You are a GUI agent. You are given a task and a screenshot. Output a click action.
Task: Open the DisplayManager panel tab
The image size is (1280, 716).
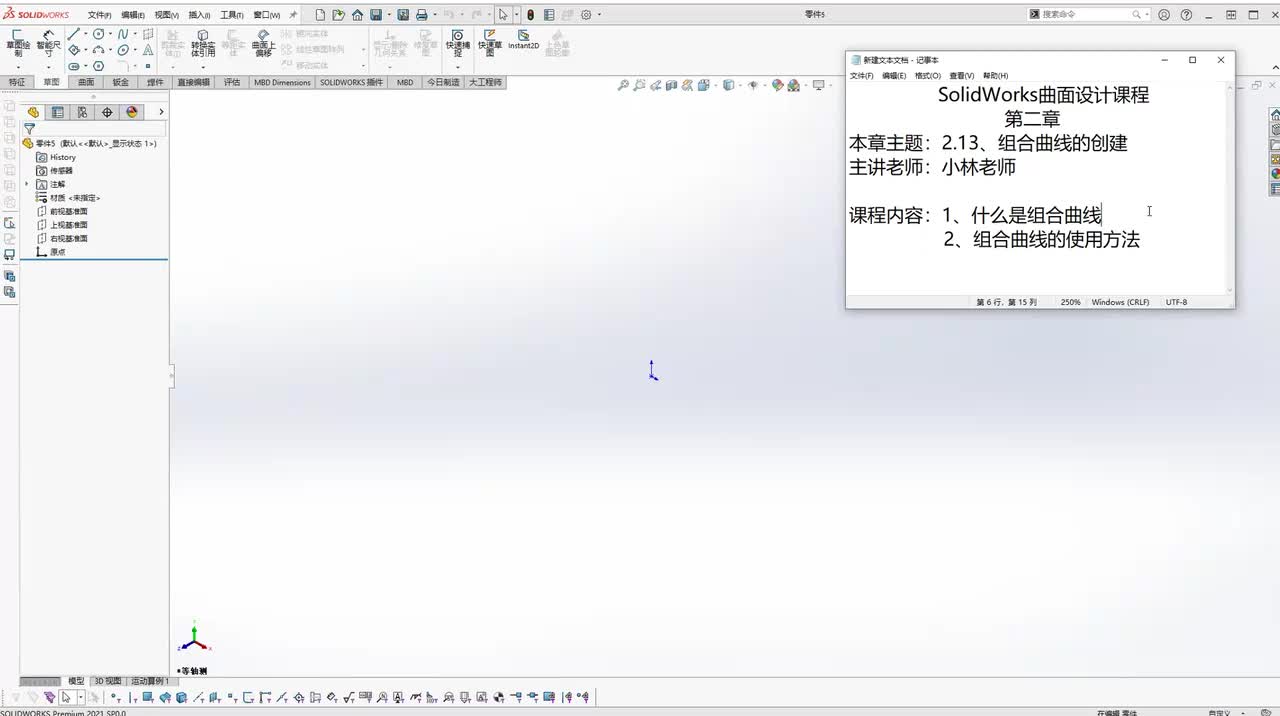click(x=132, y=112)
